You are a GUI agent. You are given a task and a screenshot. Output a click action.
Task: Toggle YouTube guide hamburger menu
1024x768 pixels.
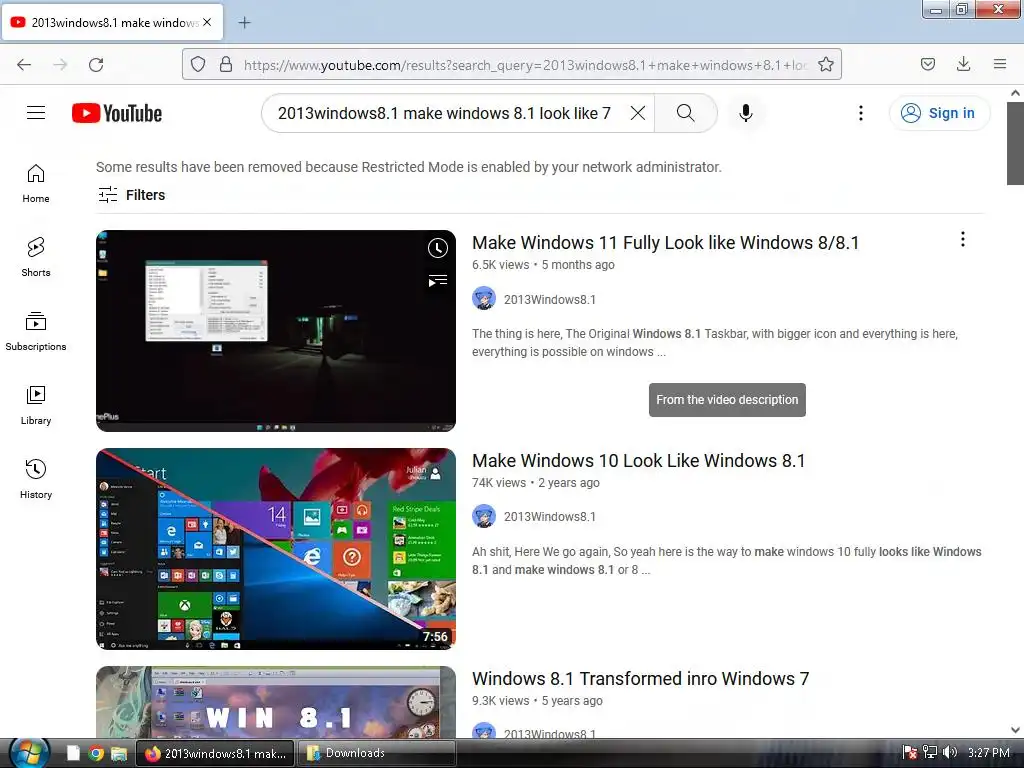(36, 113)
